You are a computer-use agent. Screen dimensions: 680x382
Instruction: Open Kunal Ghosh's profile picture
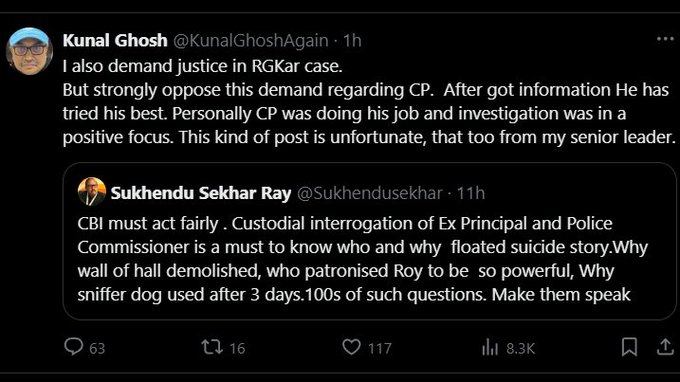click(29, 51)
